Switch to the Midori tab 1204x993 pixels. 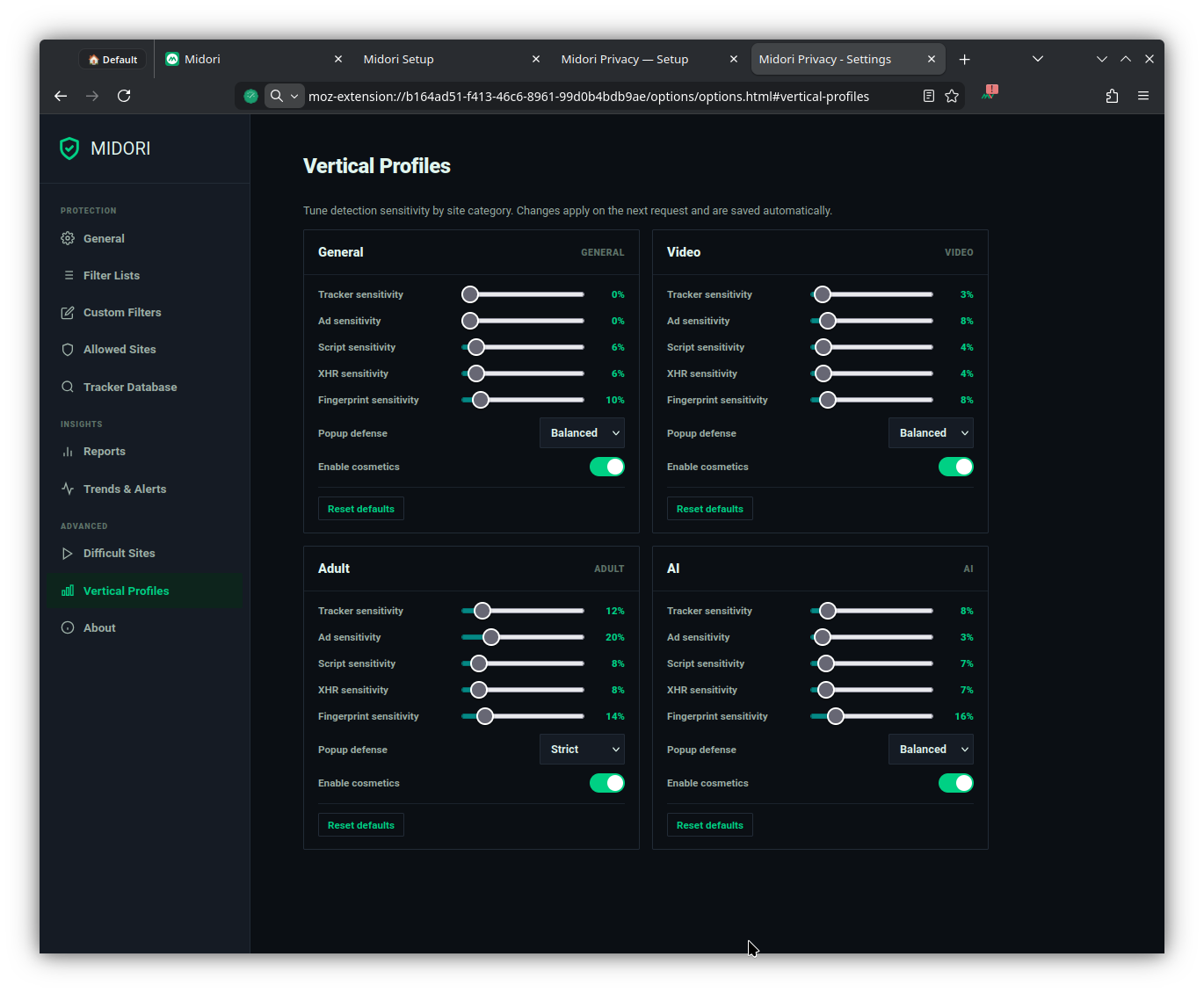coord(253,59)
